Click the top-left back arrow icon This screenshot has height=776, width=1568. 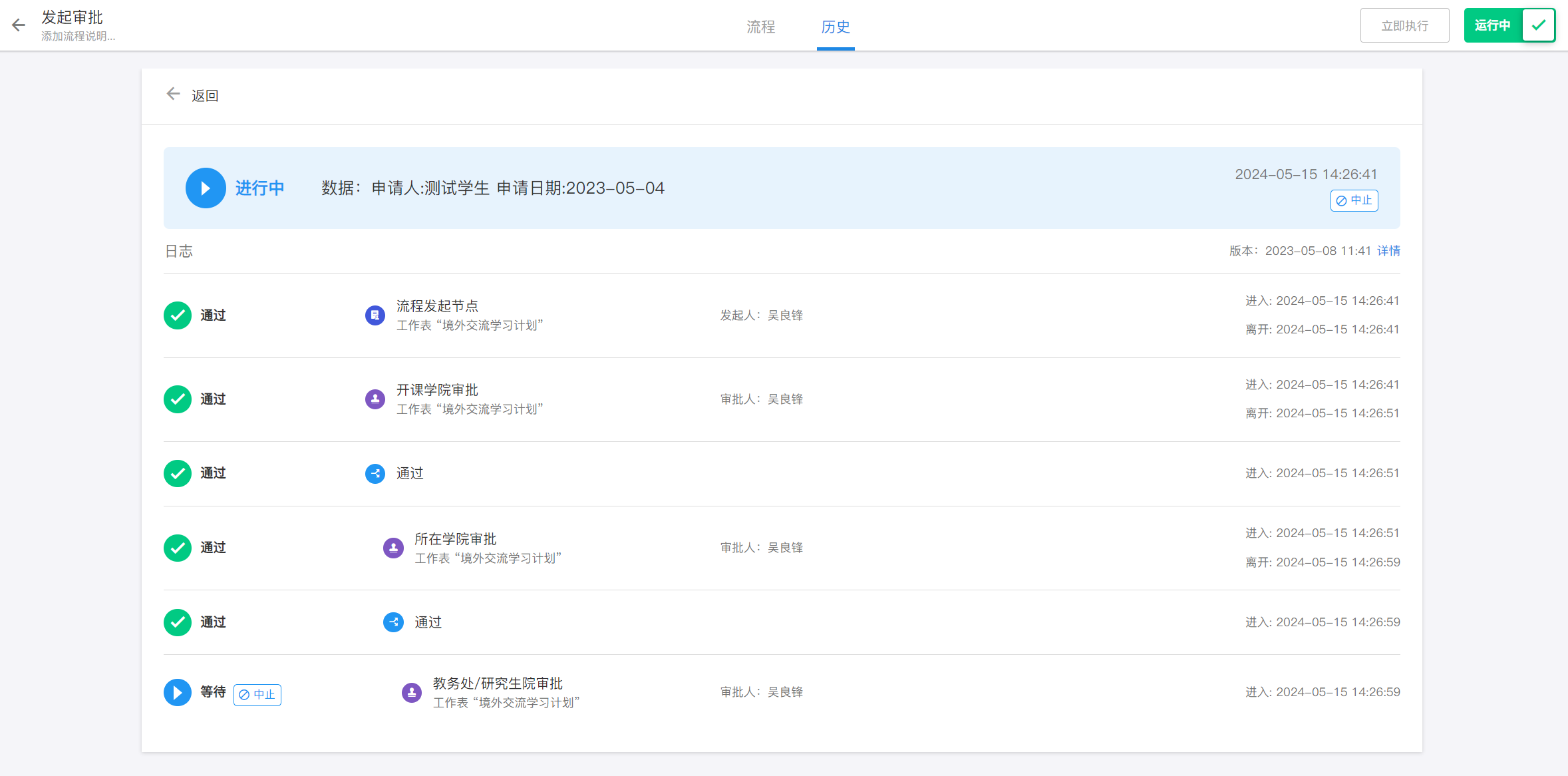click(x=19, y=25)
